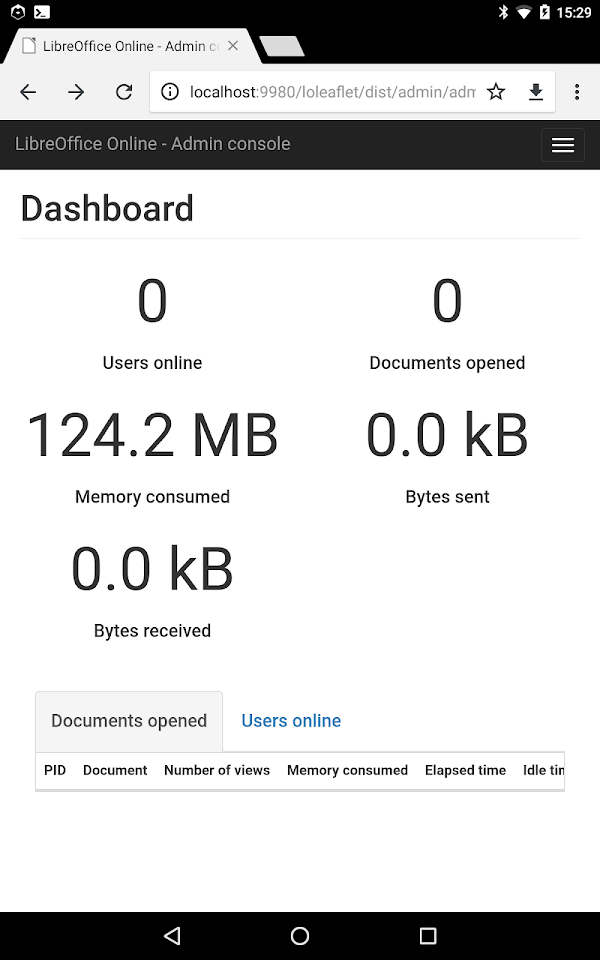
Task: Tap the terminal notification icon
Action: (x=42, y=12)
